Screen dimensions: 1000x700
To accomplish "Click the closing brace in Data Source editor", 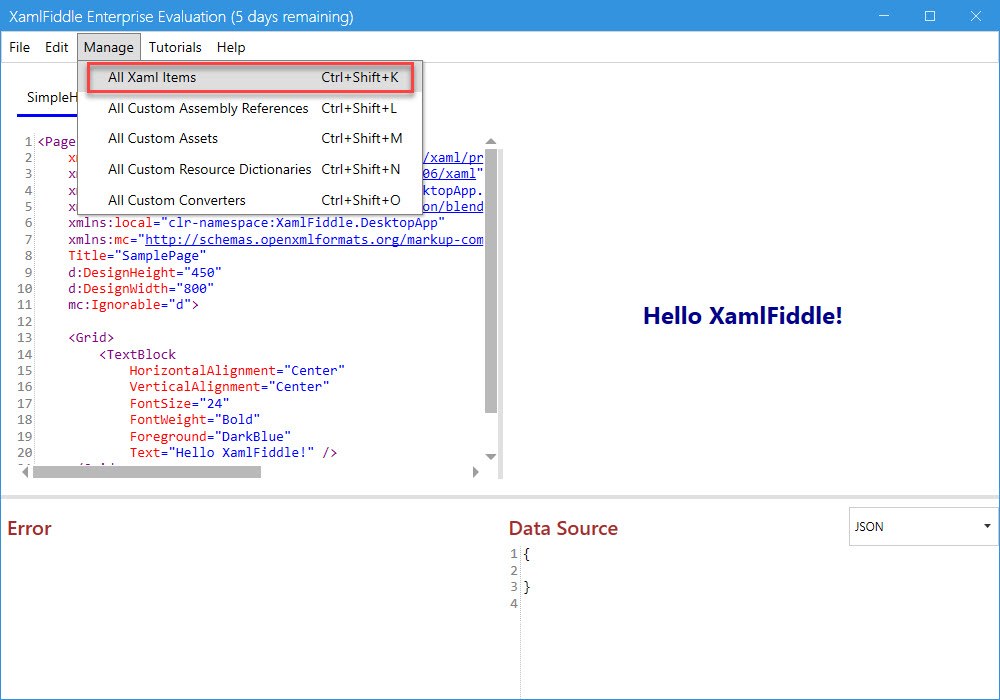I will [x=527, y=587].
